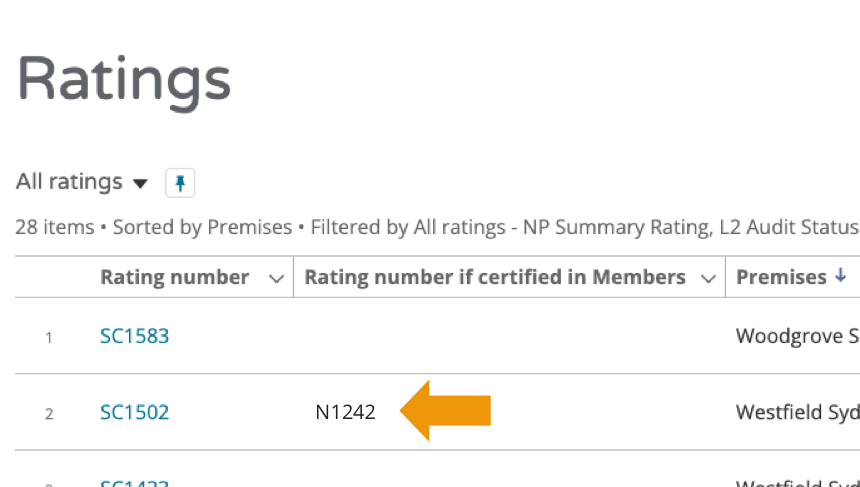
Task: Open the partially visible SC1423 rating link
Action: pyautogui.click(x=134, y=482)
